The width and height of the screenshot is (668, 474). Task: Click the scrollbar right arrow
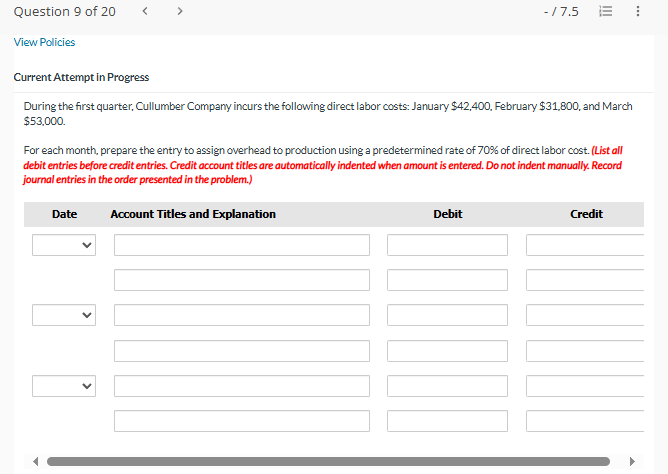632,461
